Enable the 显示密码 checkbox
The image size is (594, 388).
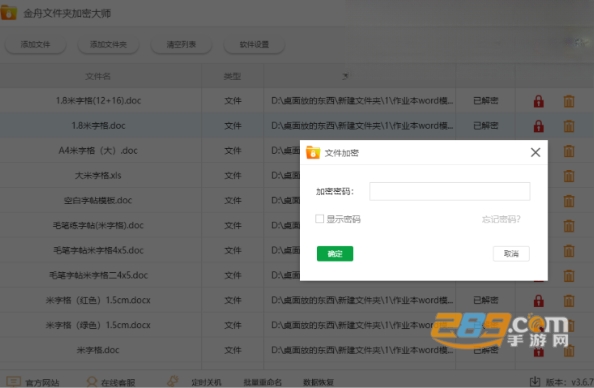pos(319,219)
